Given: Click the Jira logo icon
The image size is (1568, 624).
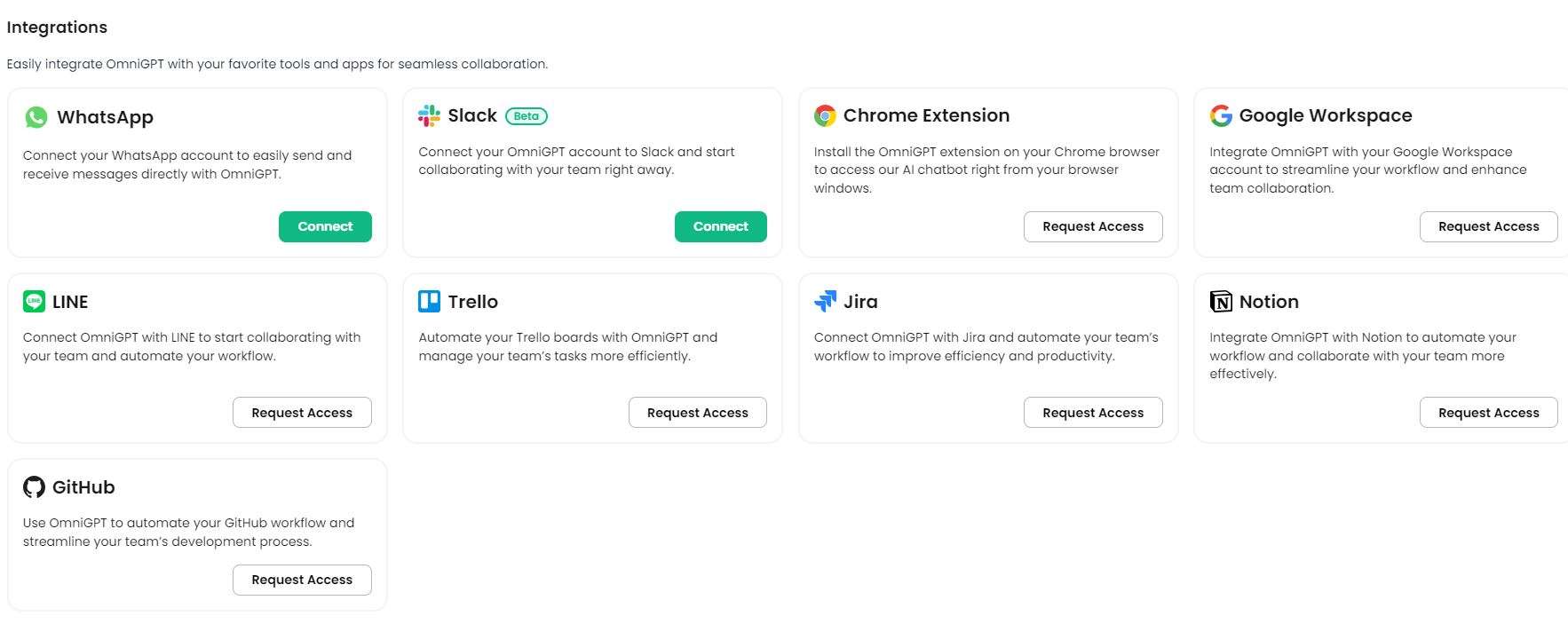Looking at the screenshot, I should 825,302.
